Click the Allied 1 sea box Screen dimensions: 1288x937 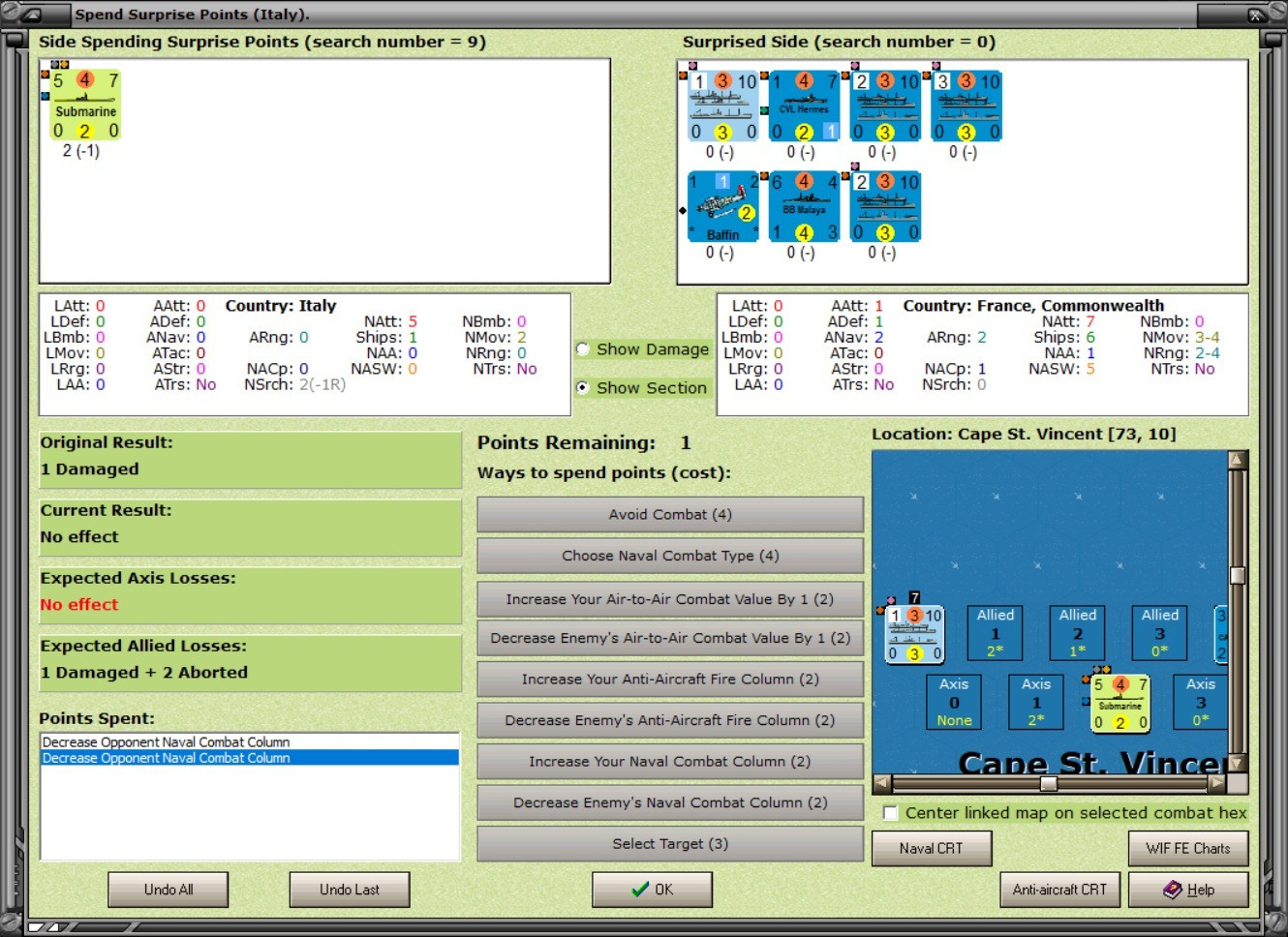[x=995, y=633]
